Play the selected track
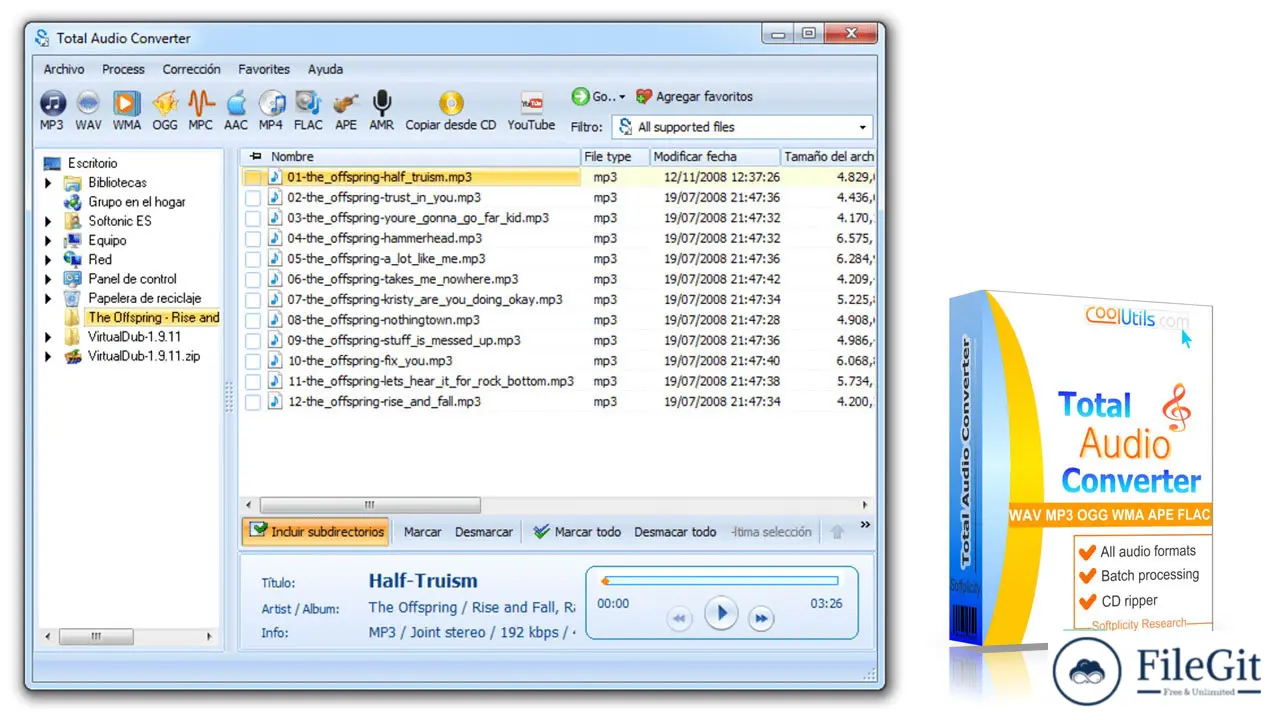 coord(720,612)
